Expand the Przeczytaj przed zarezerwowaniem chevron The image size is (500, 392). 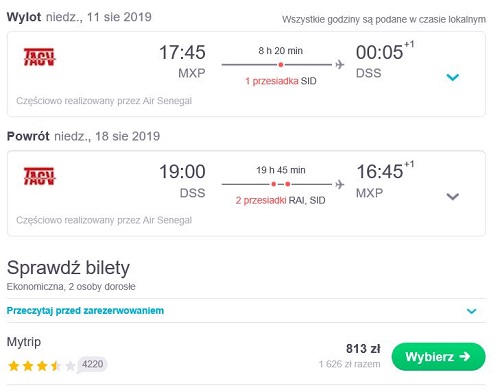click(x=472, y=311)
